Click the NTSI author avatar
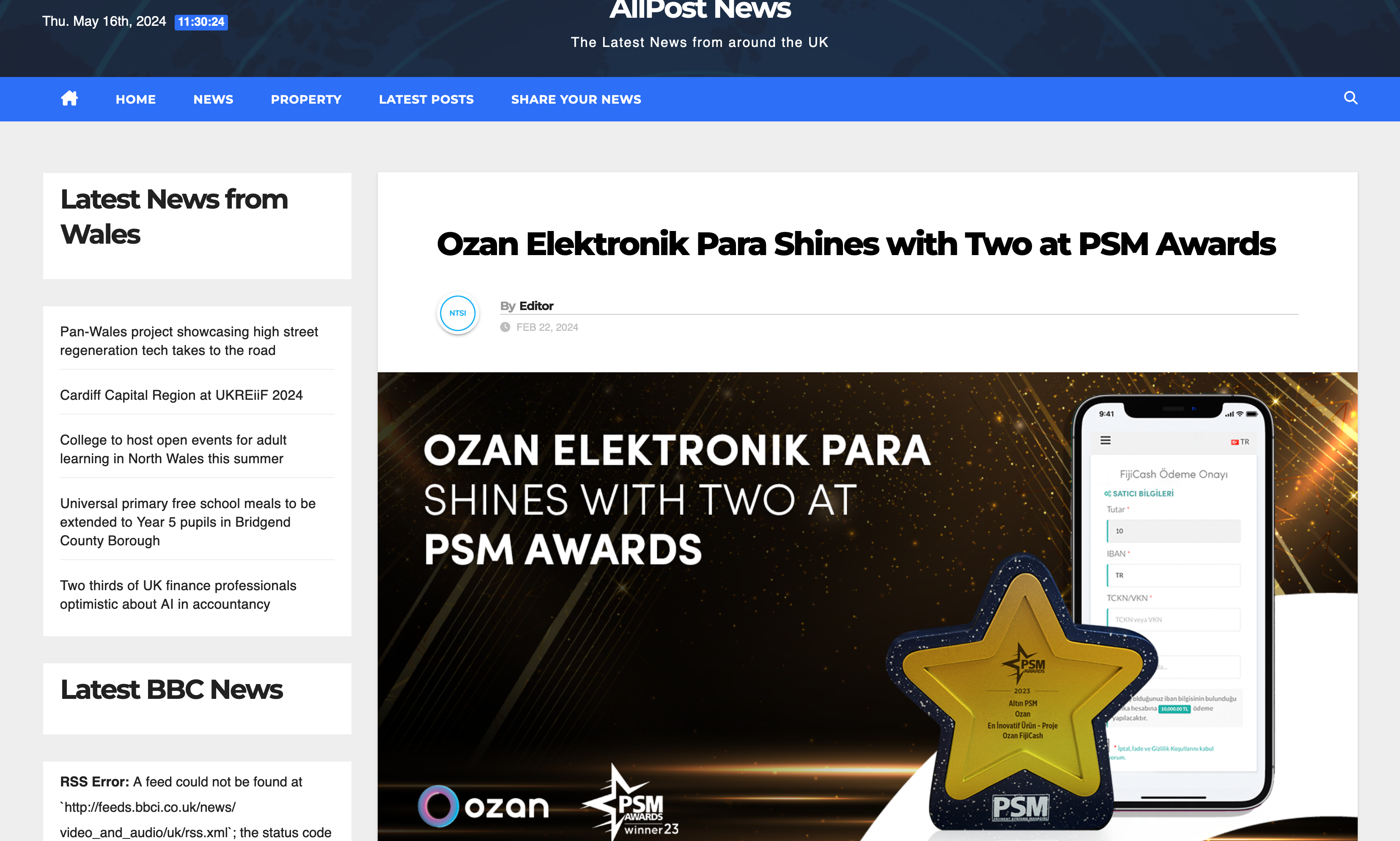The image size is (1400, 841). 458,313
